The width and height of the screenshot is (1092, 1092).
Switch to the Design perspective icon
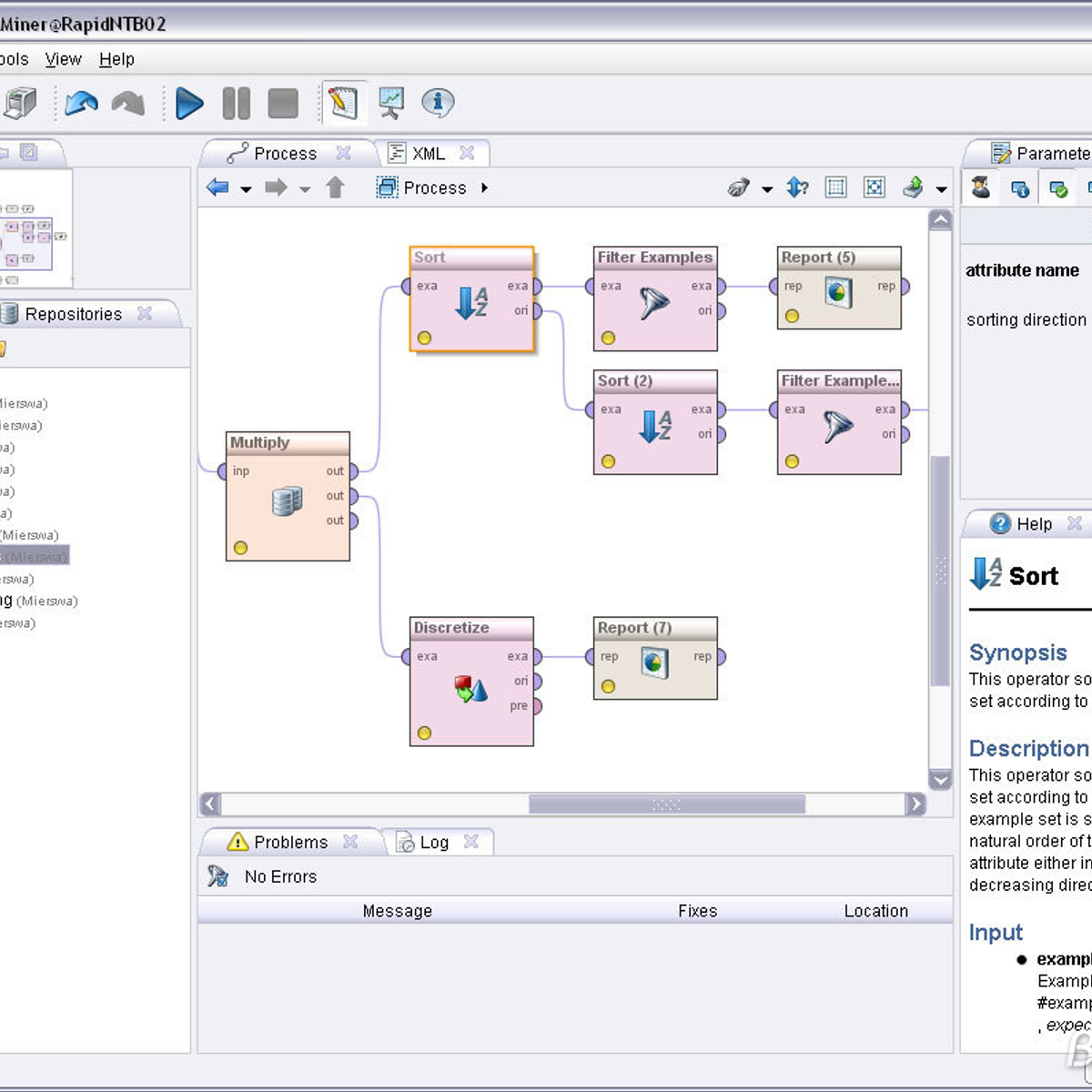(344, 103)
